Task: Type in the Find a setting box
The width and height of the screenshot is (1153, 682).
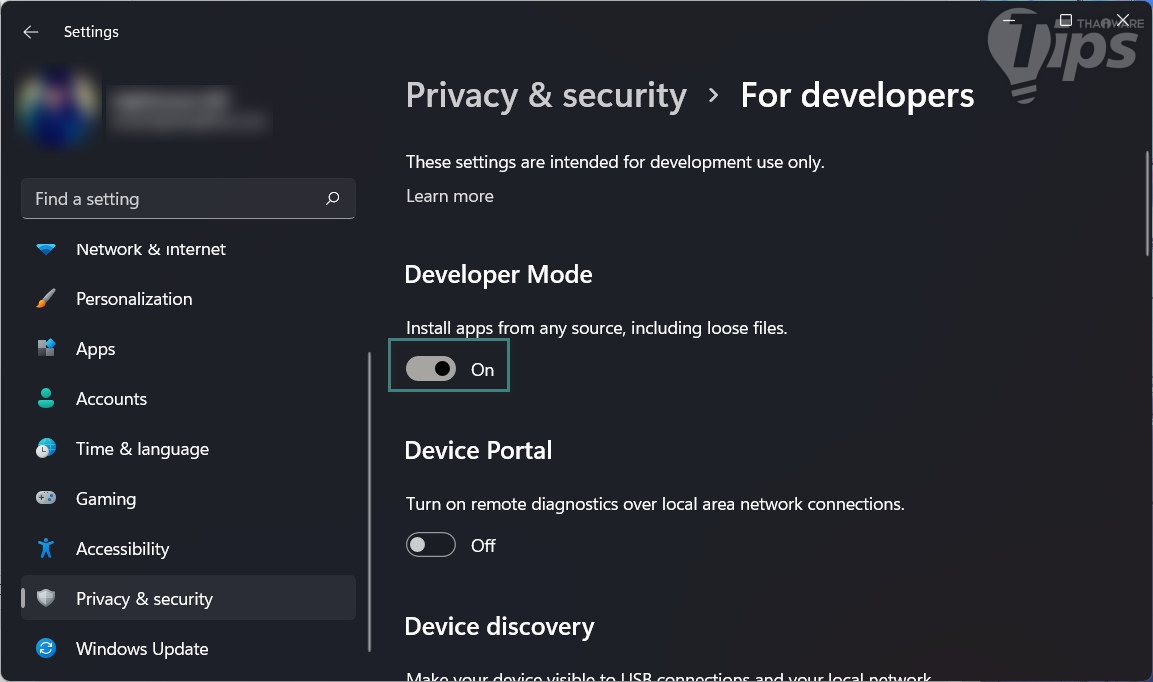Action: (175, 199)
